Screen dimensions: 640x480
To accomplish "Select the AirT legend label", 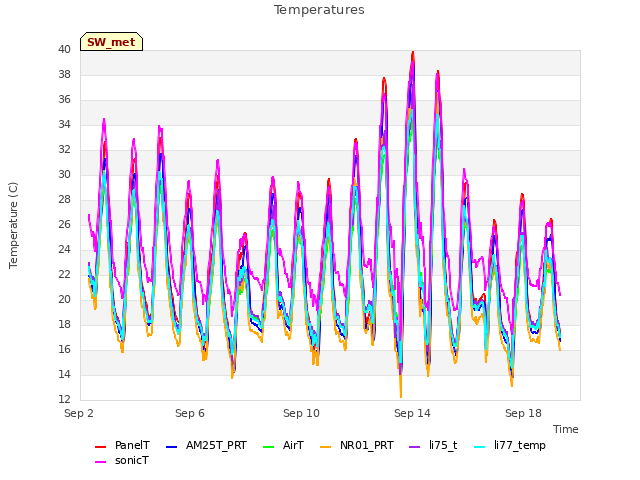I will point(293,445).
